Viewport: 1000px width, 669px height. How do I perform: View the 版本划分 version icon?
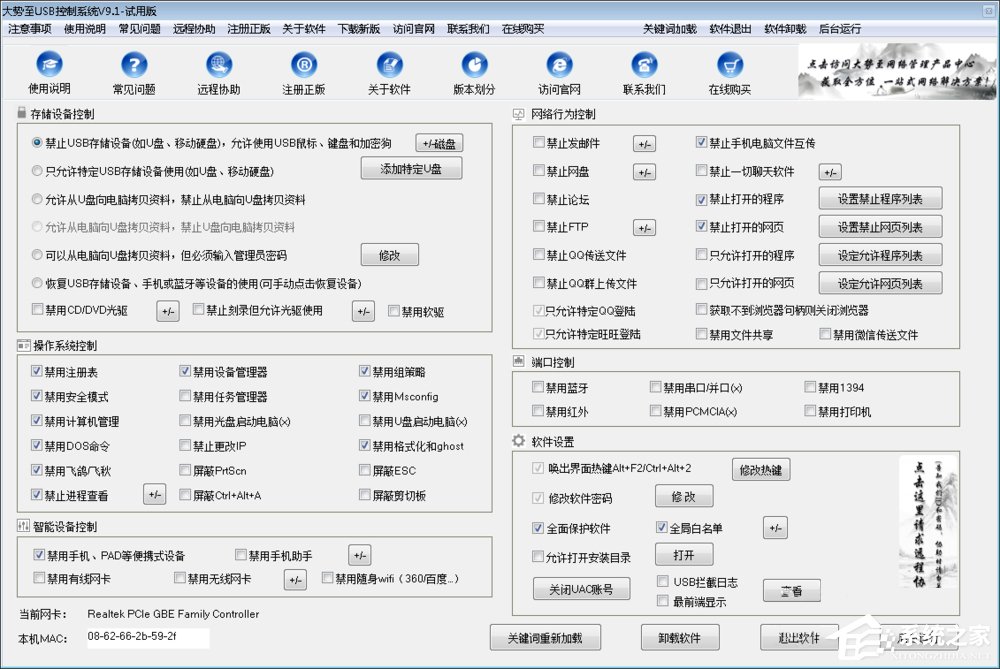pos(473,72)
